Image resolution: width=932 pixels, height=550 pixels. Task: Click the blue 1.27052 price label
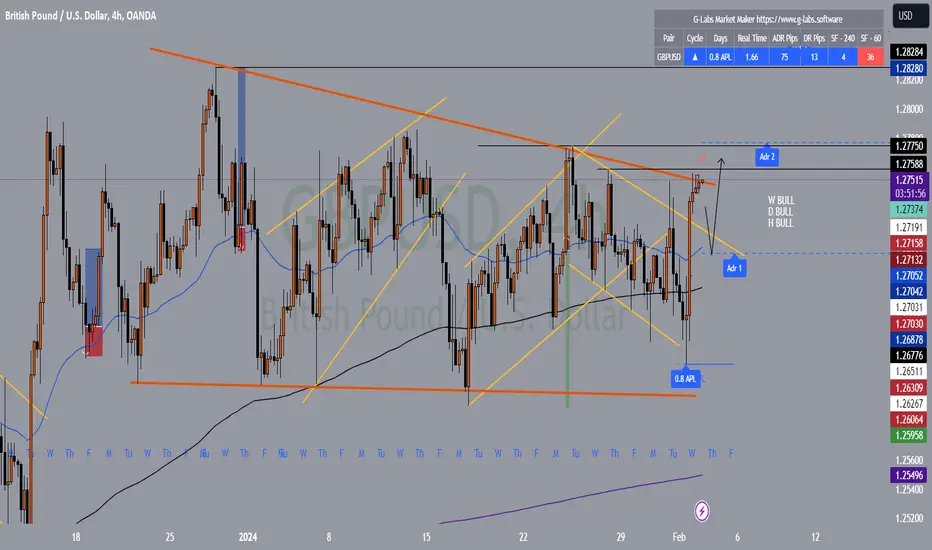(908, 276)
